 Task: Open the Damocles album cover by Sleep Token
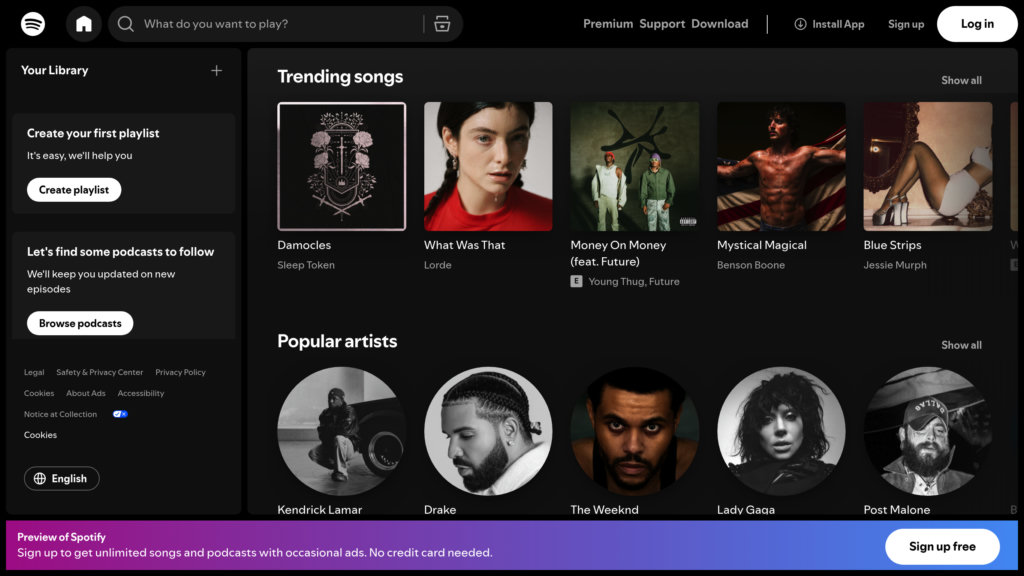click(x=341, y=166)
